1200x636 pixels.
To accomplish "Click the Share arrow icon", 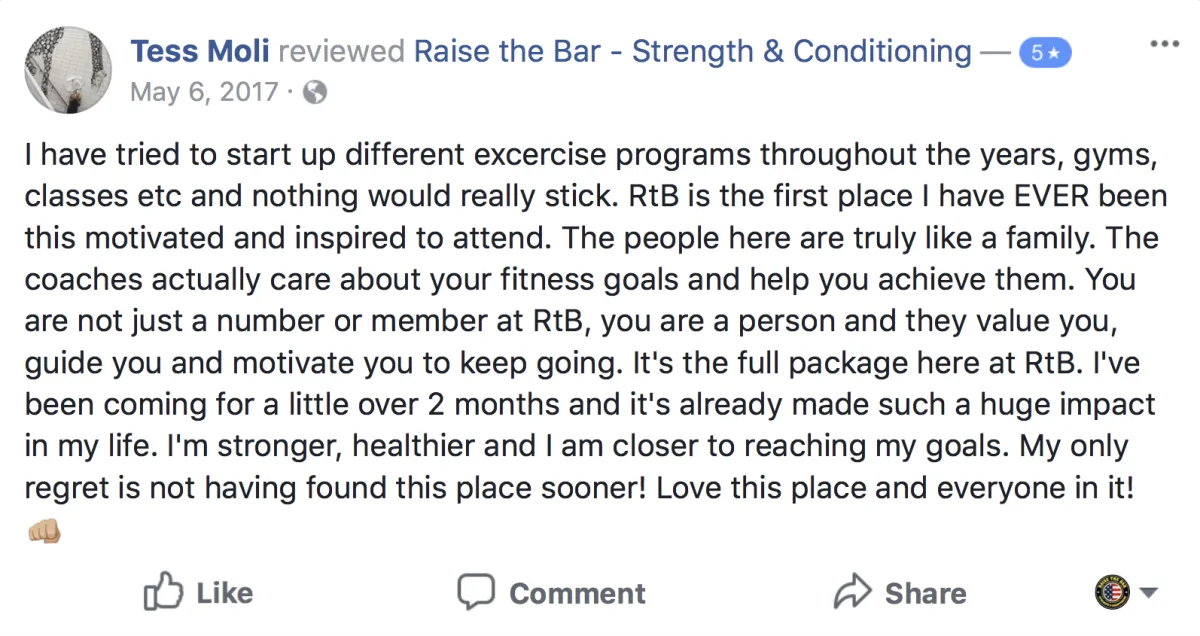I will tap(853, 591).
